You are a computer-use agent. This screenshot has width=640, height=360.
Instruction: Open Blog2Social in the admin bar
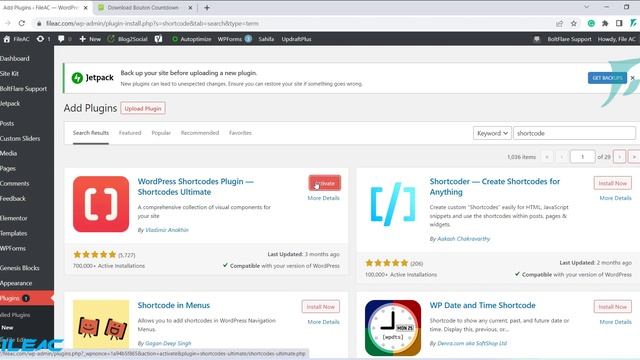point(127,39)
